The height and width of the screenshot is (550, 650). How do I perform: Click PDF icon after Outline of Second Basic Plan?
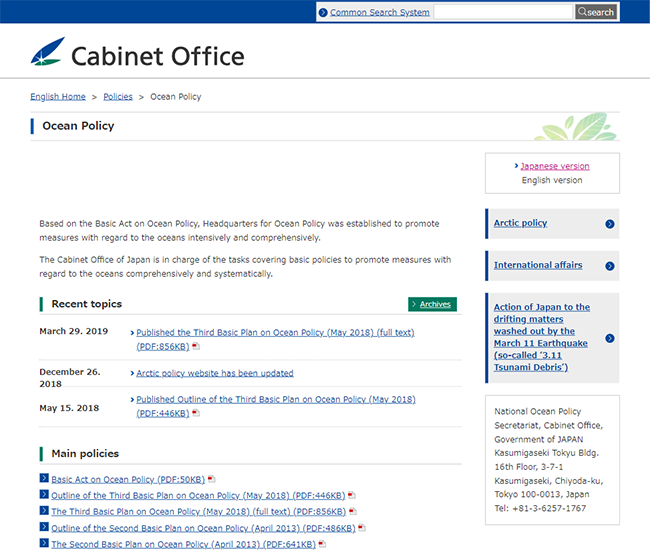(362, 528)
